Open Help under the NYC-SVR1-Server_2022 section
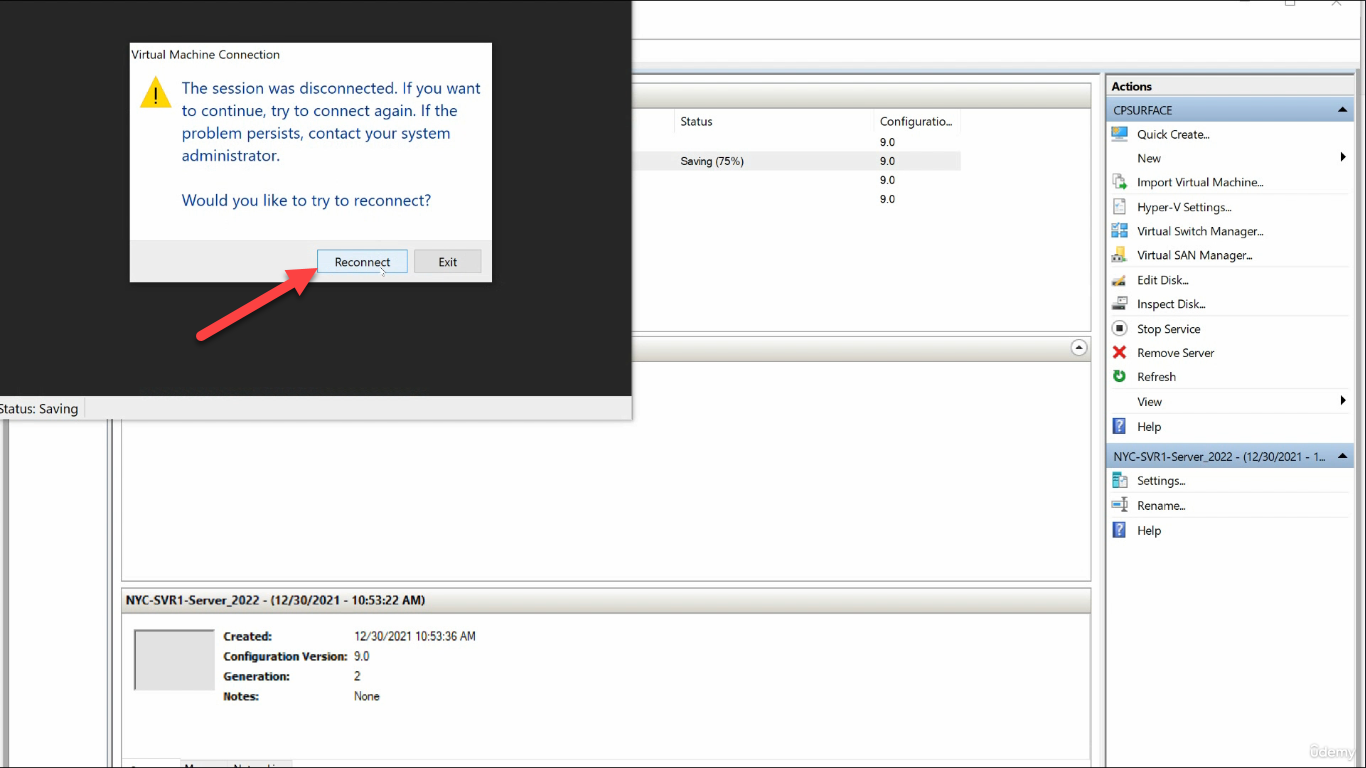This screenshot has width=1366, height=768. (1149, 531)
